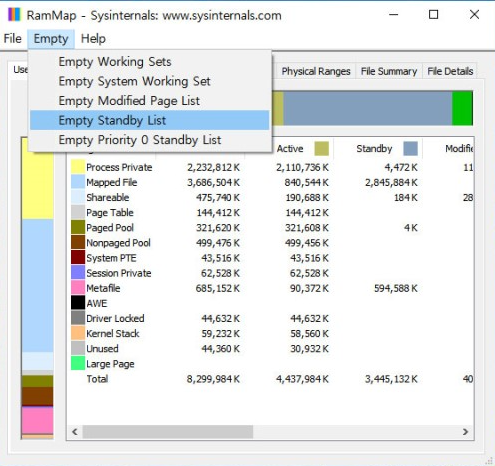
Task: Select the System PTE row label
Action: [111, 258]
